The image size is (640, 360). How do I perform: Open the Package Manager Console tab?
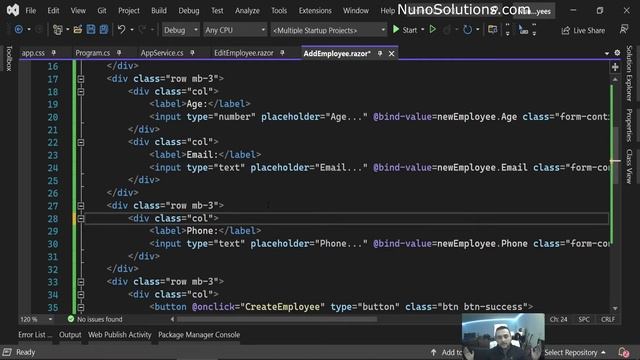(x=199, y=335)
